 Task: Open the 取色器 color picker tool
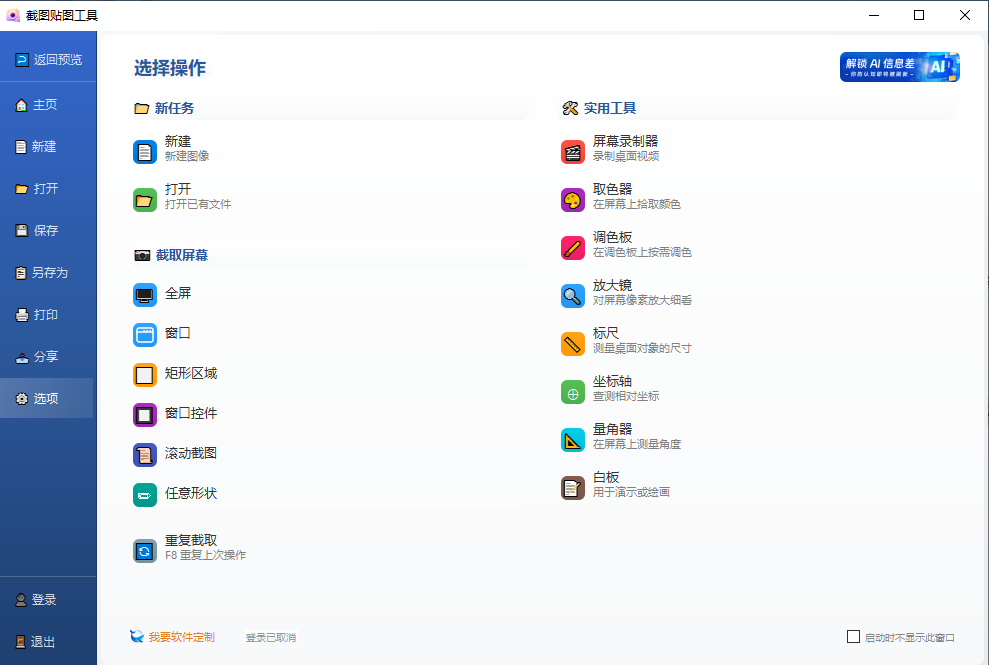(x=608, y=195)
